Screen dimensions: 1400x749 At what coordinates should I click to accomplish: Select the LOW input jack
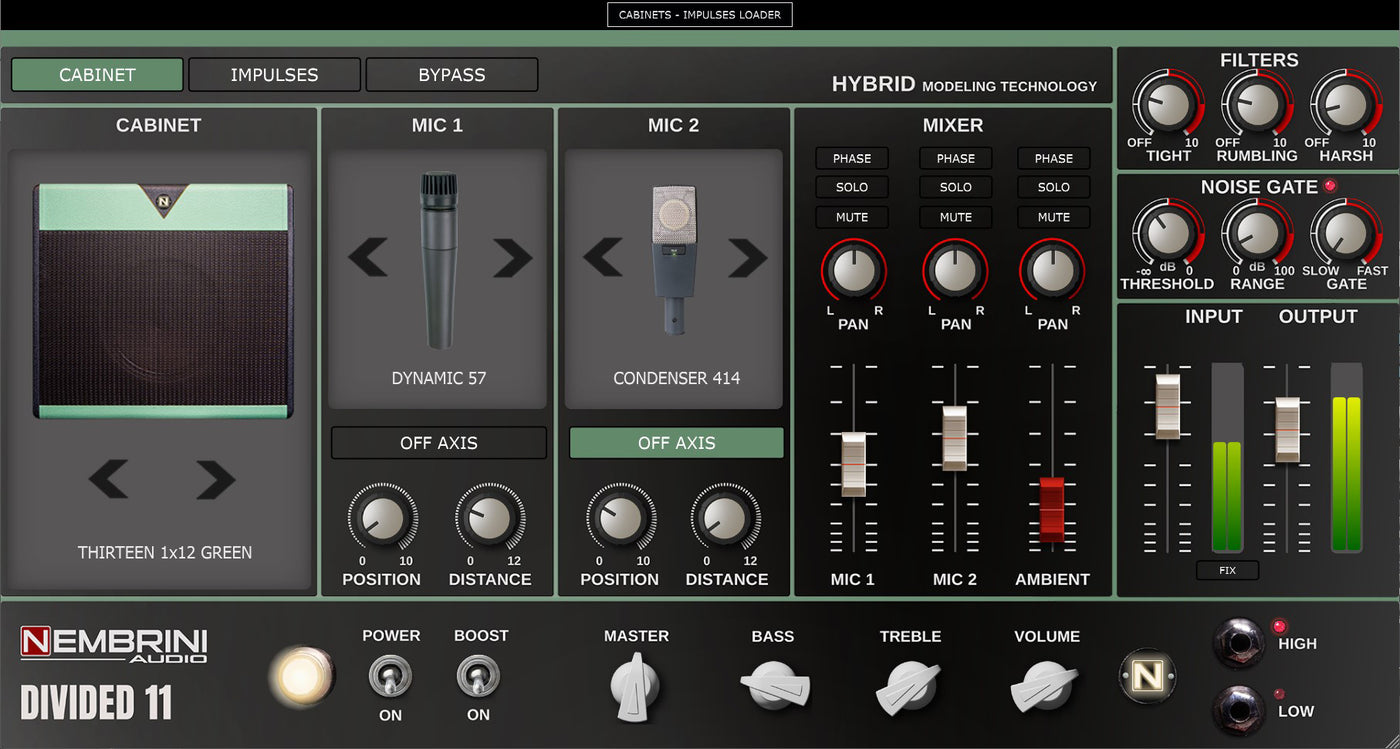pyautogui.click(x=1238, y=710)
